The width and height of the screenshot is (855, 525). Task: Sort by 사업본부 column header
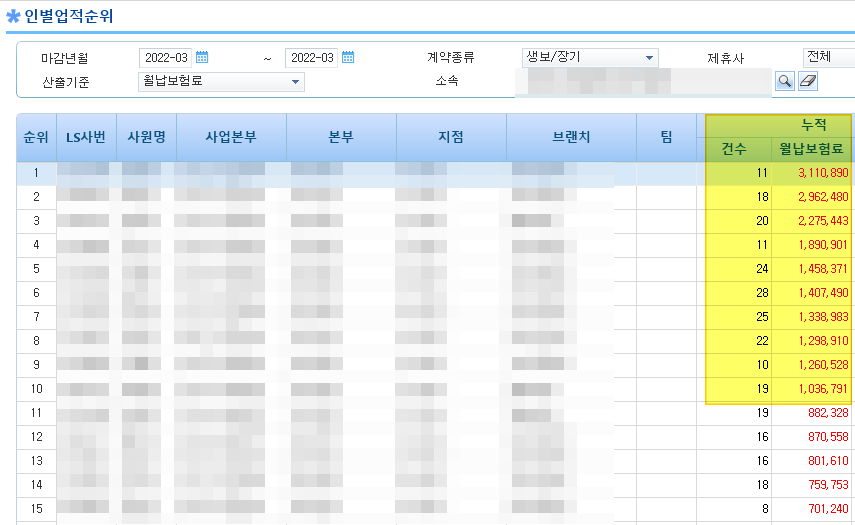pos(231,137)
